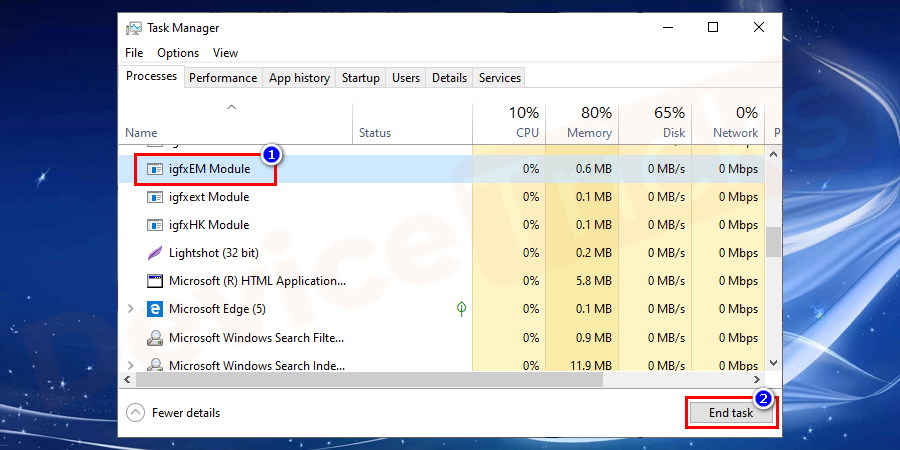Image resolution: width=900 pixels, height=450 pixels.
Task: Click the igfxHK Module process icon
Action: tap(155, 225)
